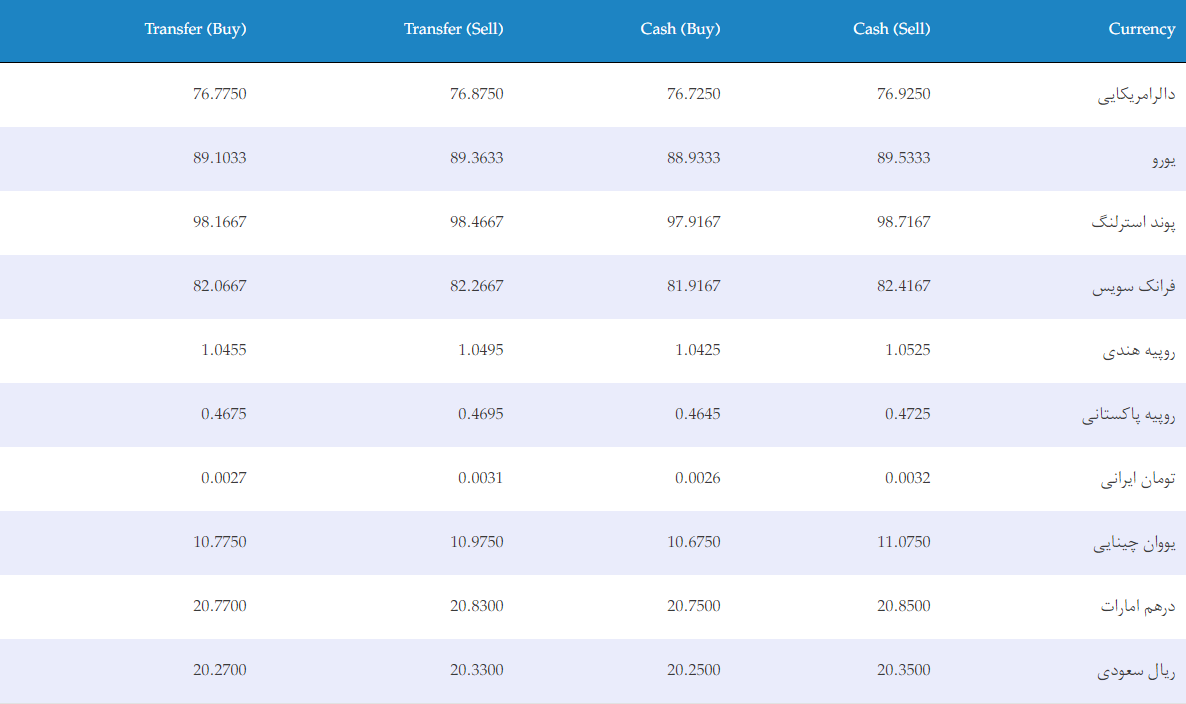Select the پوند استرلنگ currency name
This screenshot has width=1186, height=704.
pyautogui.click(x=1133, y=222)
